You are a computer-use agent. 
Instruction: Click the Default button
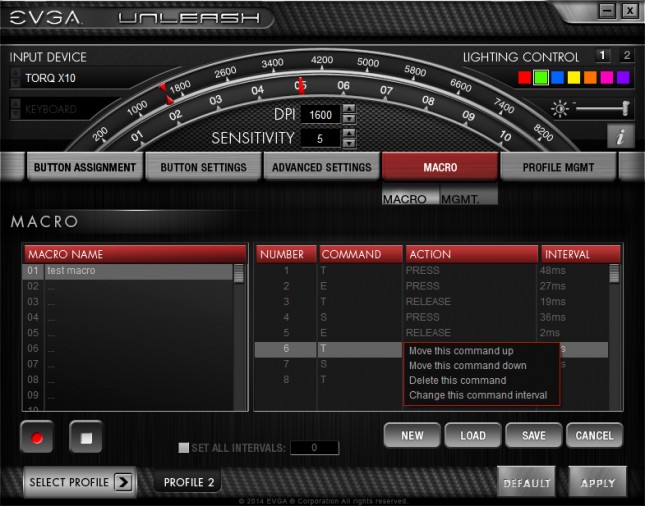coord(527,483)
